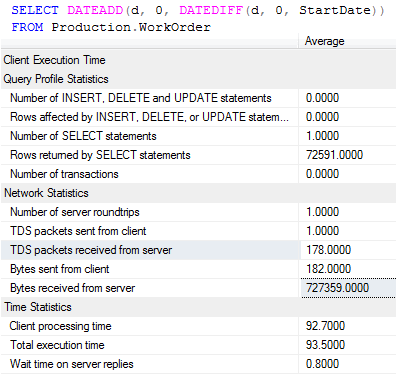Click 'Number of server roundtrips' label
The height and width of the screenshot is (382, 396).
75,212
